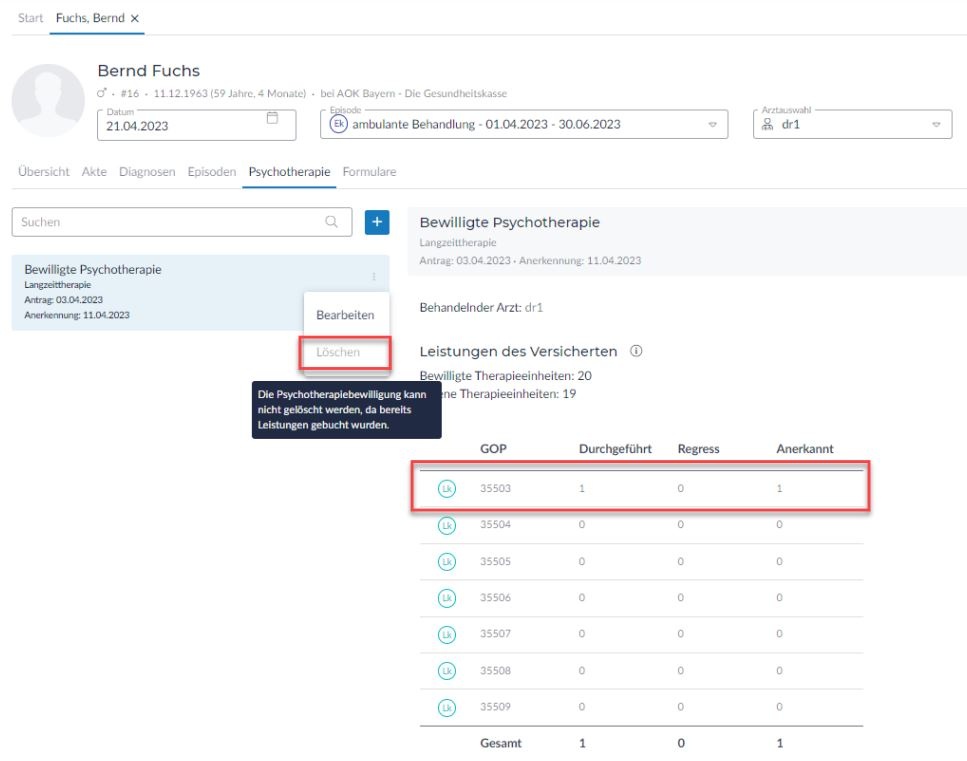Click the Lk icon for GOP 35507
The image size is (967, 761).
[445, 634]
